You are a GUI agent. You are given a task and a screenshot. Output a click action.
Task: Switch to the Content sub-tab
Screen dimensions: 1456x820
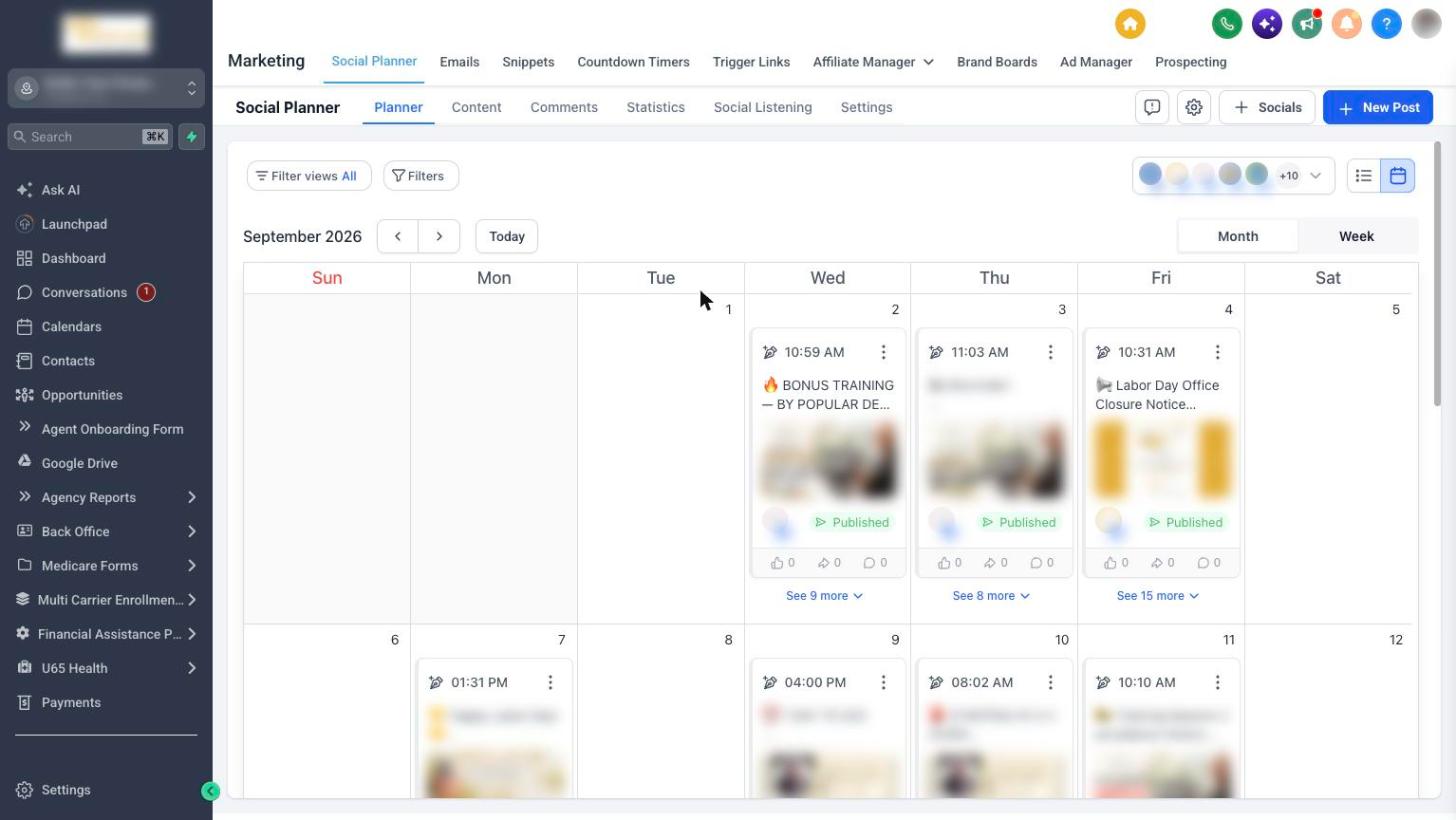pyautogui.click(x=476, y=107)
